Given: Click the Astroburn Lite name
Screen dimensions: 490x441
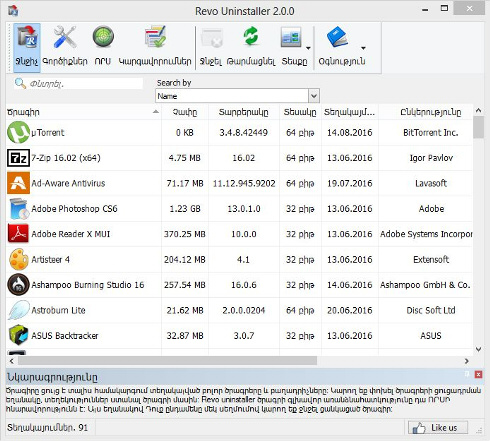Looking at the screenshot, I should (x=58, y=310).
